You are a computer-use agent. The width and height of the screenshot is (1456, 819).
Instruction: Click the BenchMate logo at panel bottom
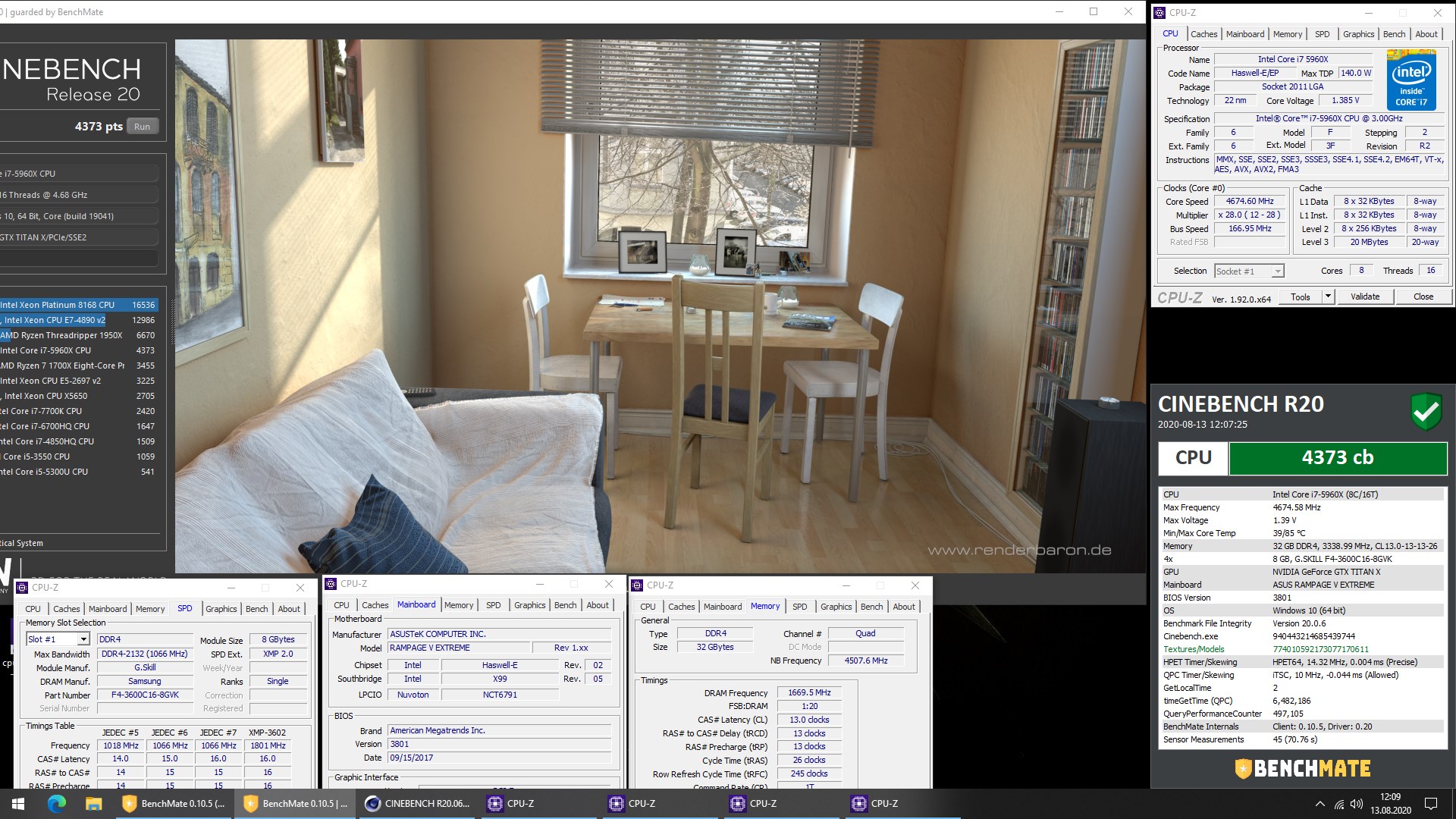coord(1302,769)
